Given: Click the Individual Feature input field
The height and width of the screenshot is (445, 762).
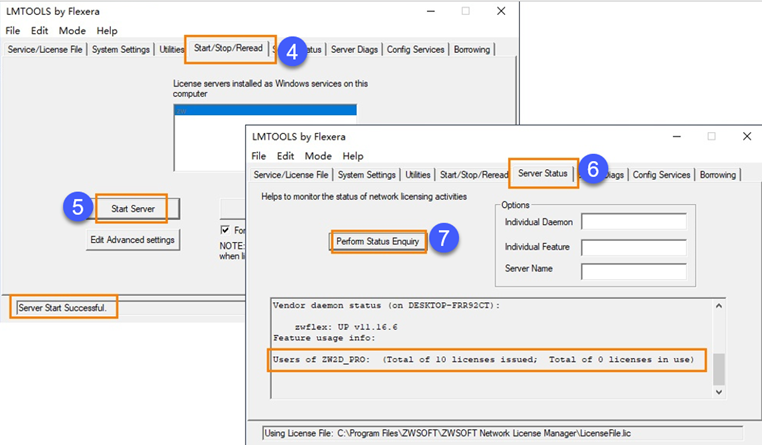Looking at the screenshot, I should pos(634,247).
